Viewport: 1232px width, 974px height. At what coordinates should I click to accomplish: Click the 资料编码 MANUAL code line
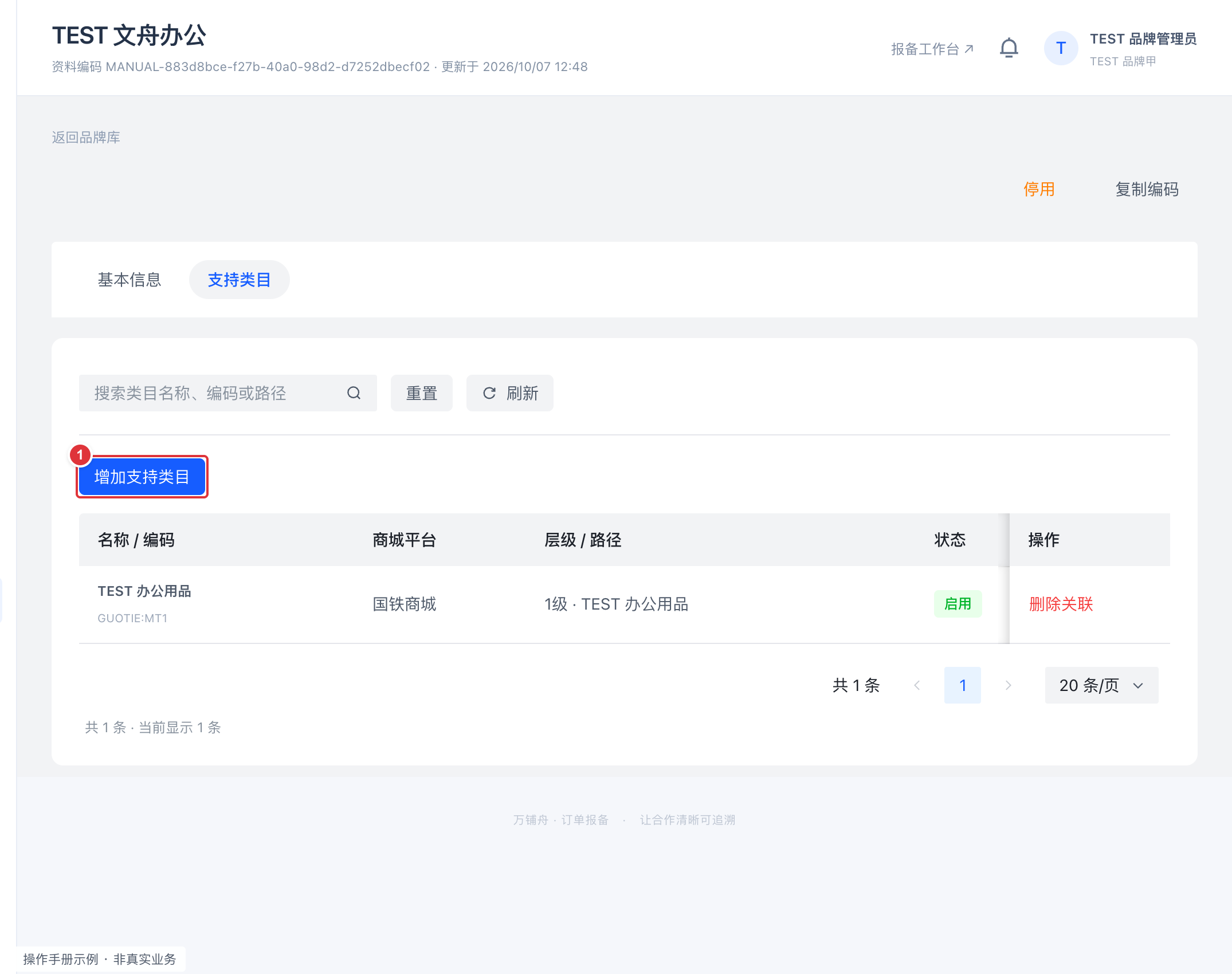(x=320, y=67)
